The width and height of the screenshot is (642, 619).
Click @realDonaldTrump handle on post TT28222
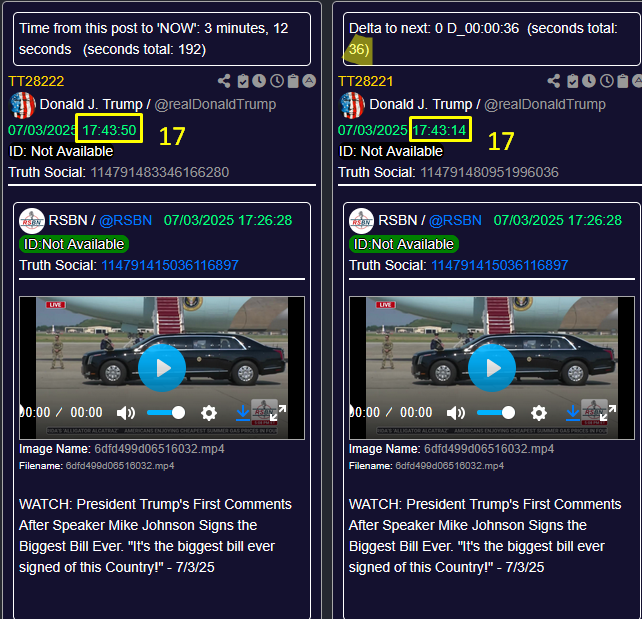(x=215, y=104)
